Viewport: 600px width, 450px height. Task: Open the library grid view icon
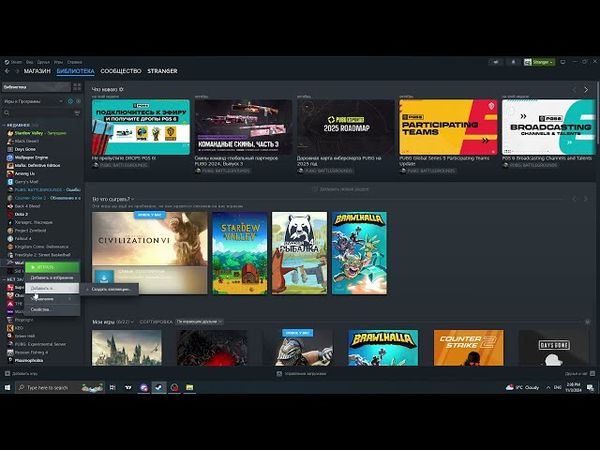[77, 87]
